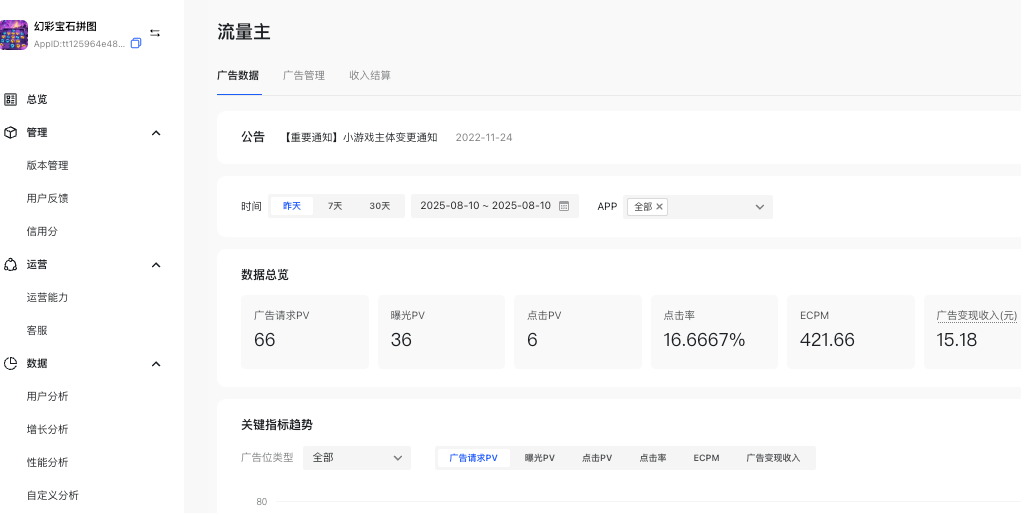The height and width of the screenshot is (513, 1021).
Task: Open the 小游戏主体变更通知 announcement
Action: click(361, 137)
